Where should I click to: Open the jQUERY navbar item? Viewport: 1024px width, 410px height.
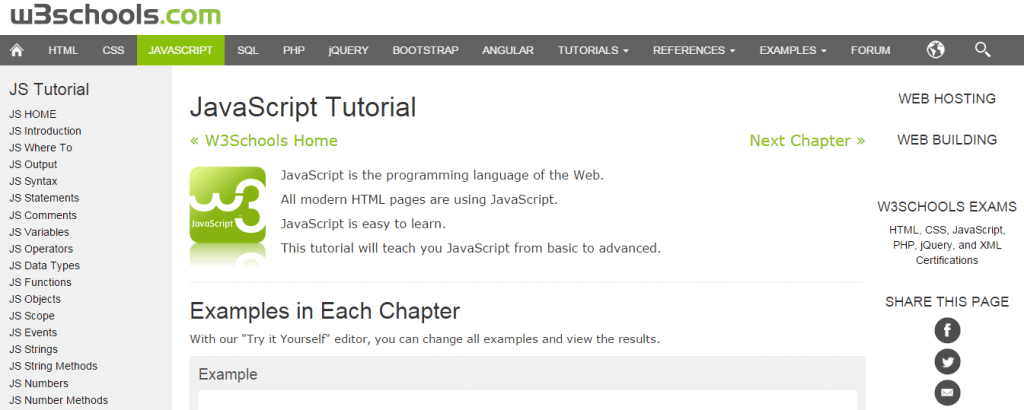(x=349, y=50)
